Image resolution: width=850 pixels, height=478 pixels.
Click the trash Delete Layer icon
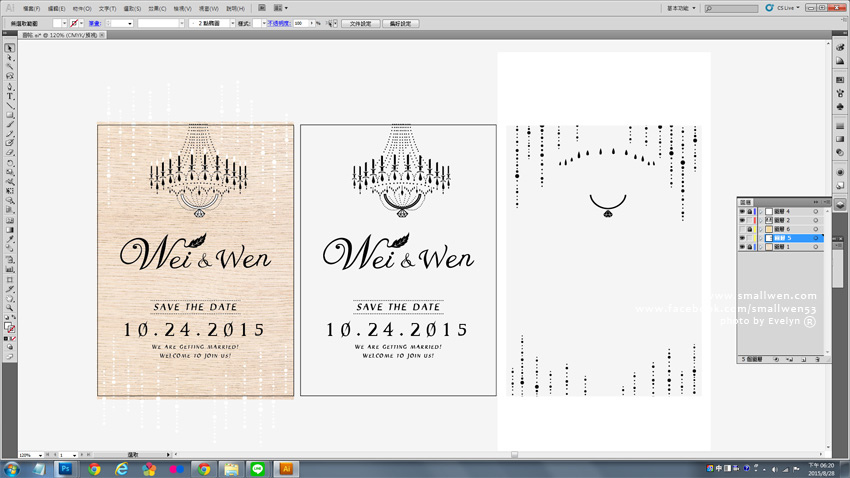[x=817, y=359]
